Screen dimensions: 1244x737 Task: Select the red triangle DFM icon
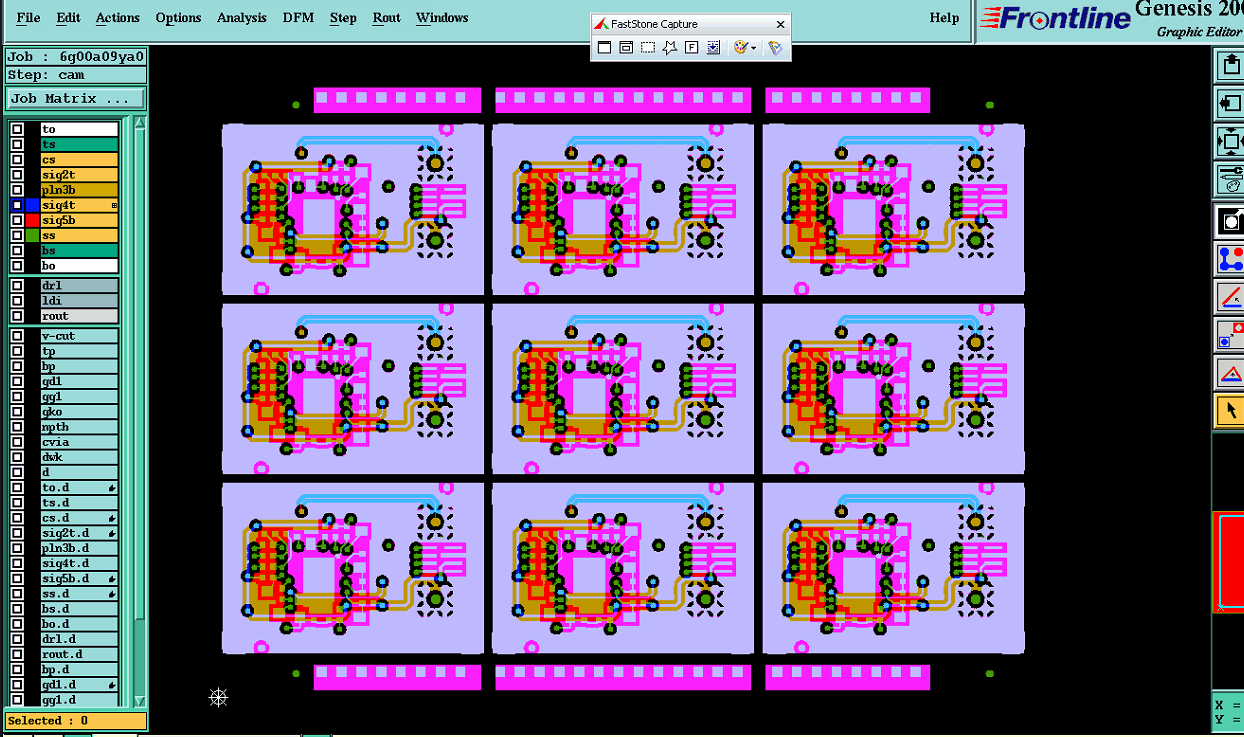click(x=1230, y=373)
